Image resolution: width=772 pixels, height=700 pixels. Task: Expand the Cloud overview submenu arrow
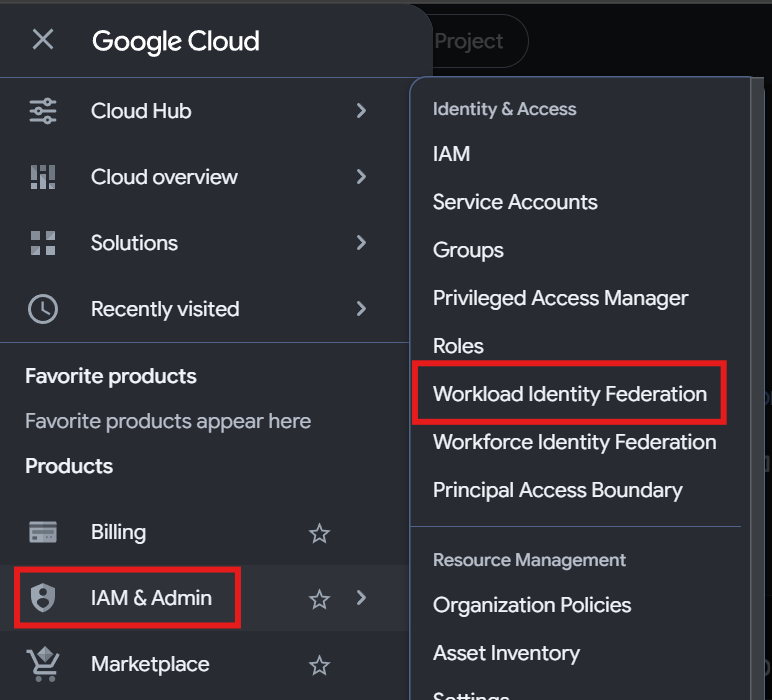(x=361, y=176)
